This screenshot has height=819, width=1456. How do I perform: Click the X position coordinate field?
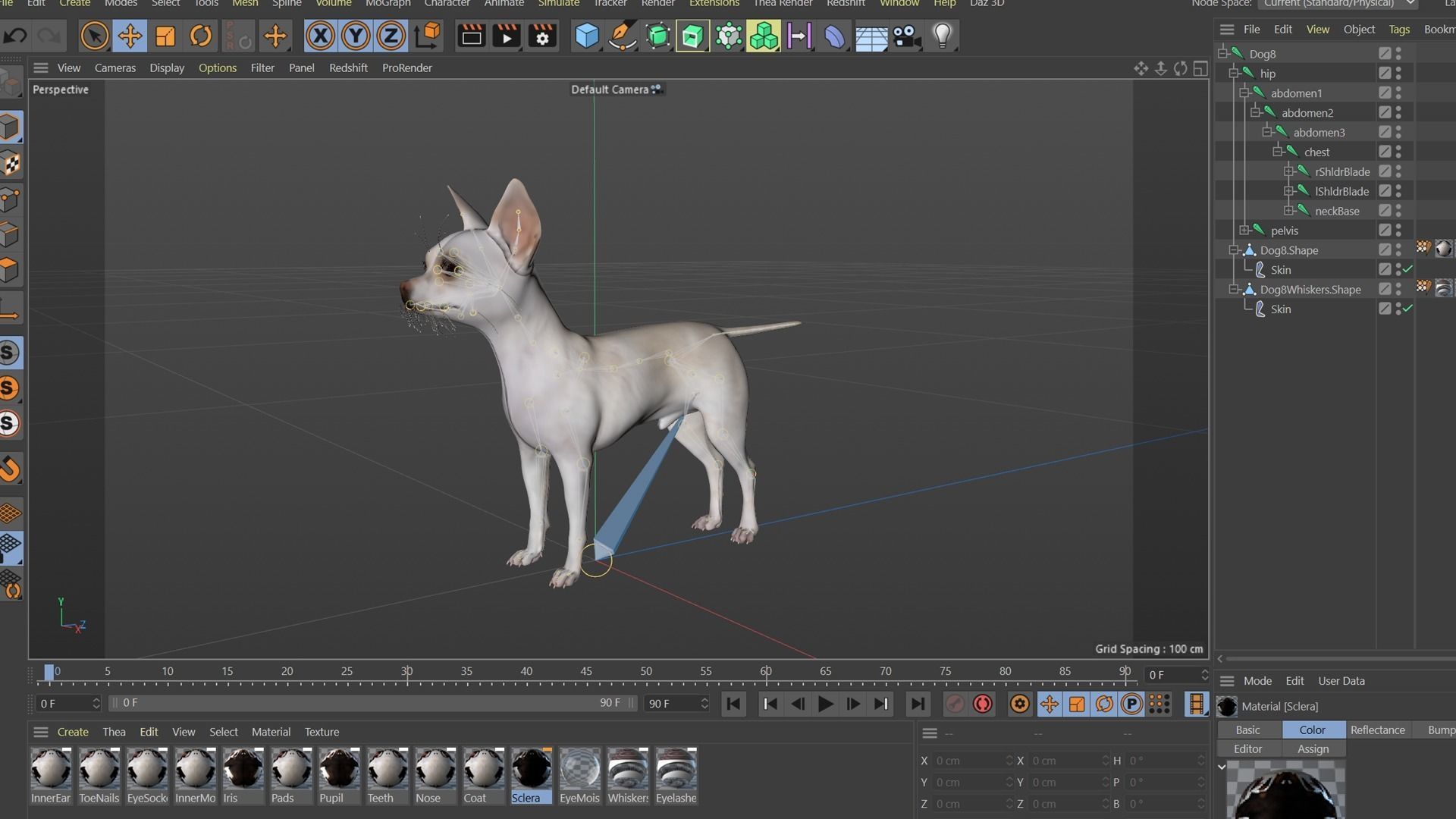(x=973, y=761)
